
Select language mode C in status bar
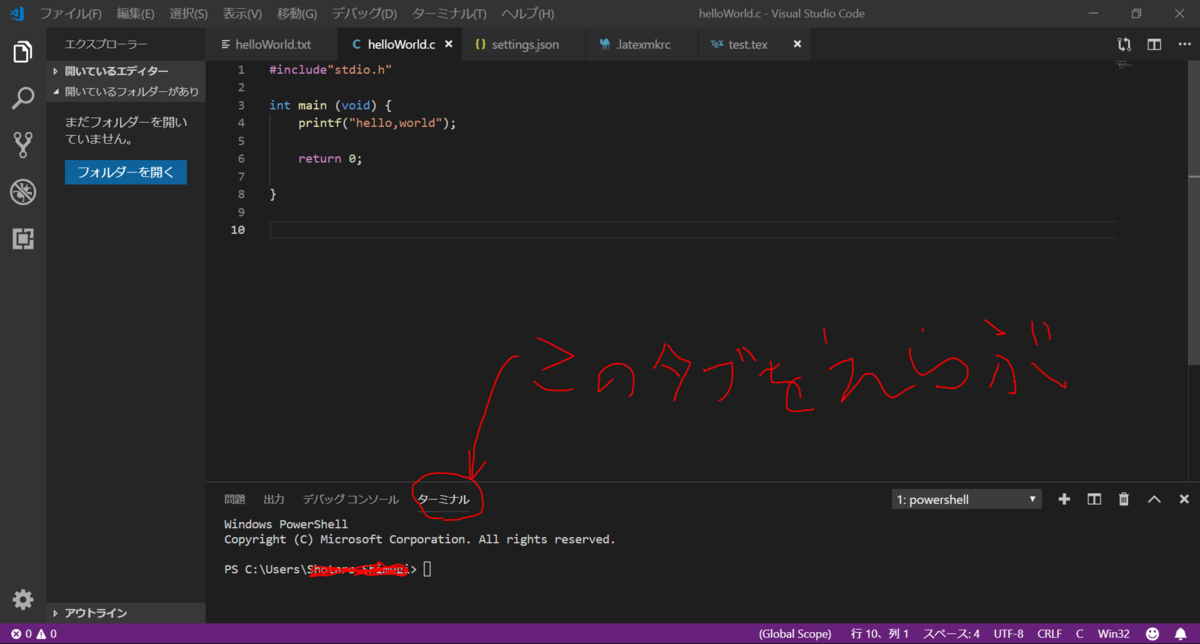tap(1079, 634)
